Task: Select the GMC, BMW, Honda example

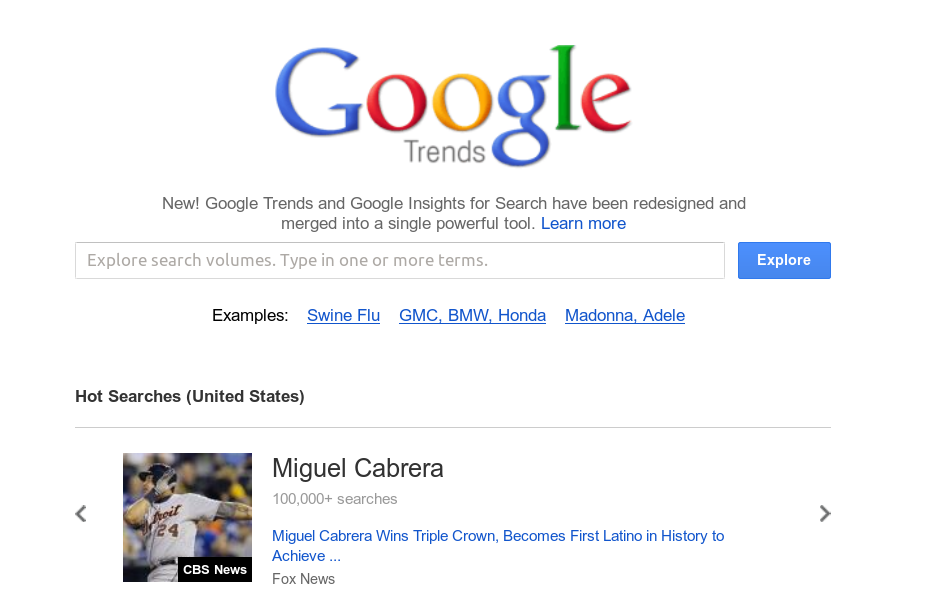Action: click(472, 315)
